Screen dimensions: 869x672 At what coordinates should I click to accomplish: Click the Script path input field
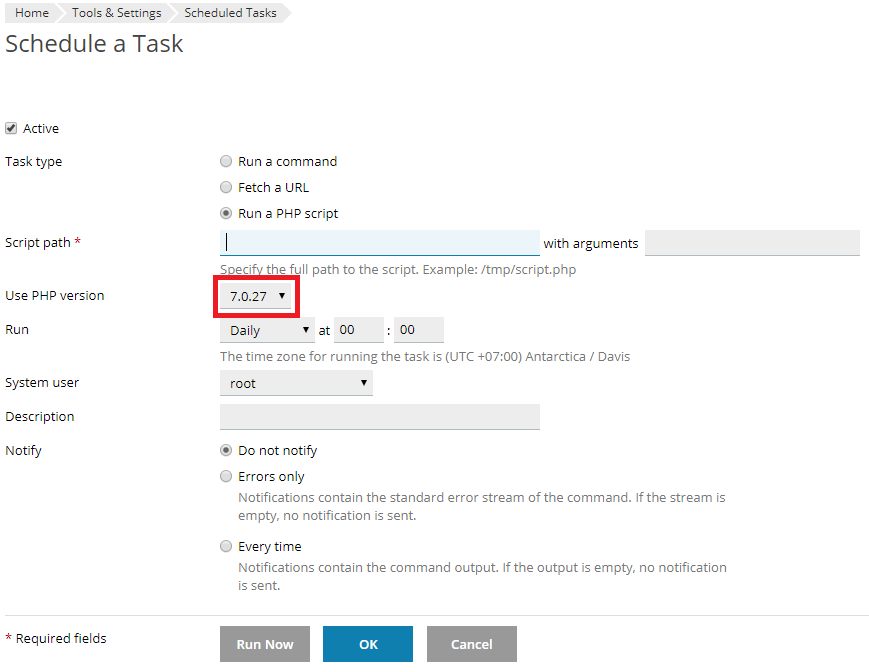(x=379, y=243)
